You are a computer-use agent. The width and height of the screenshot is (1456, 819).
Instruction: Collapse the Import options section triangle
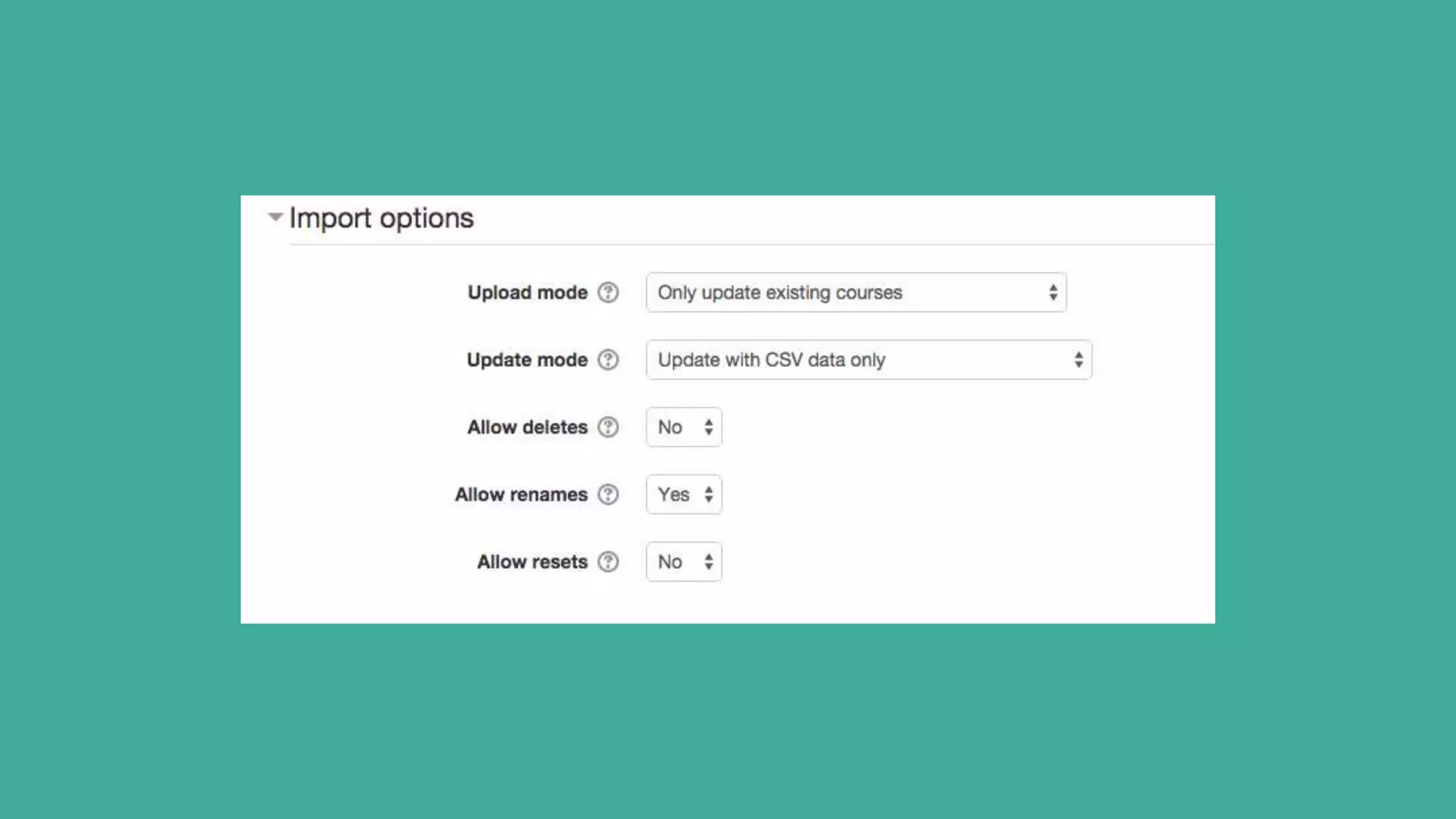[275, 217]
